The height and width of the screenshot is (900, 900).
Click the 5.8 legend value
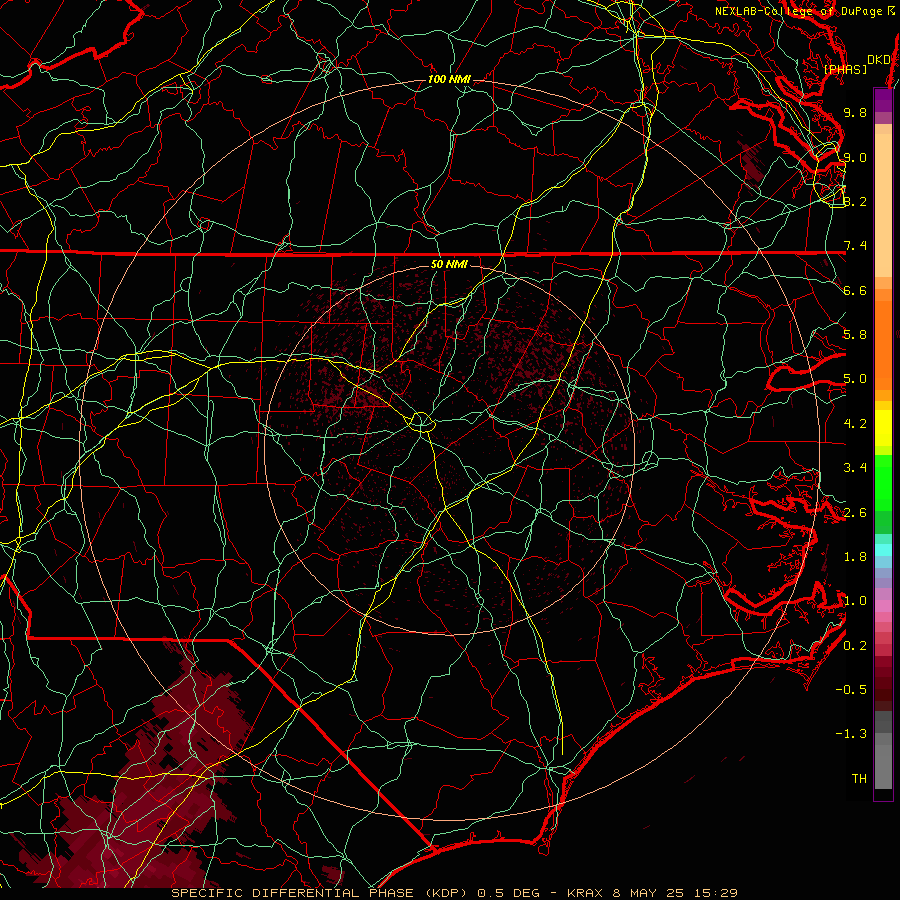pos(855,335)
